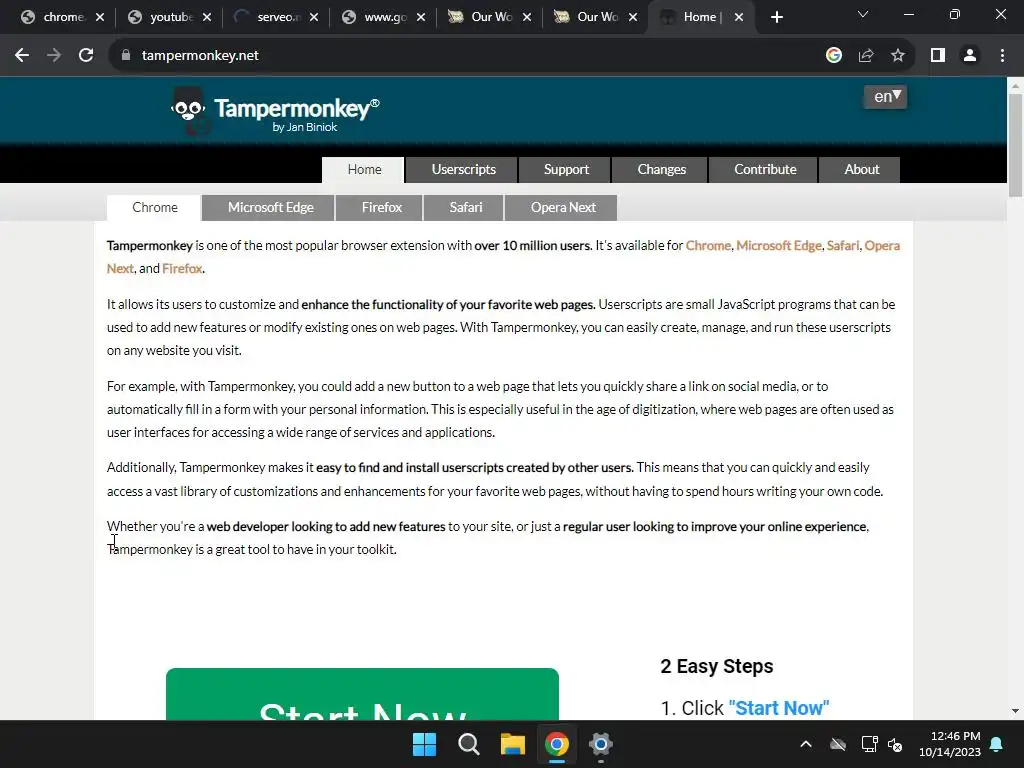Open the notification bell icon

click(997, 744)
